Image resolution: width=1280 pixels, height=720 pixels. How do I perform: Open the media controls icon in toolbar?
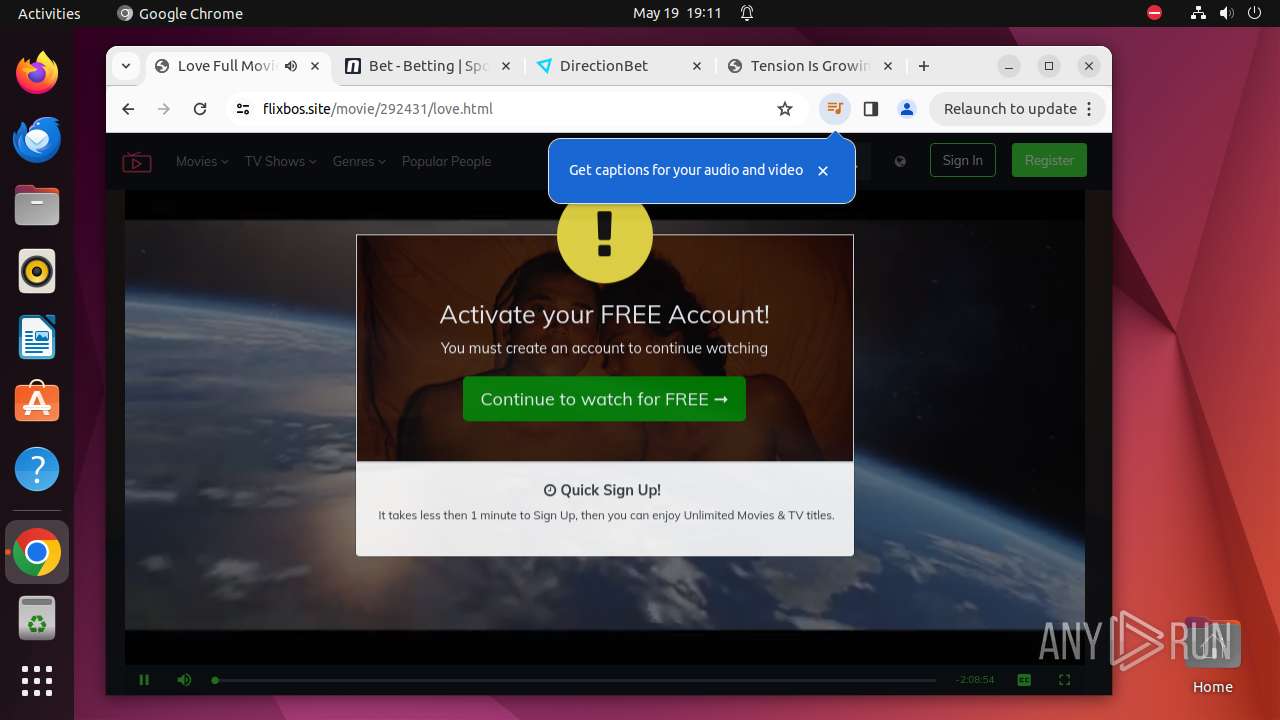[x=835, y=109]
